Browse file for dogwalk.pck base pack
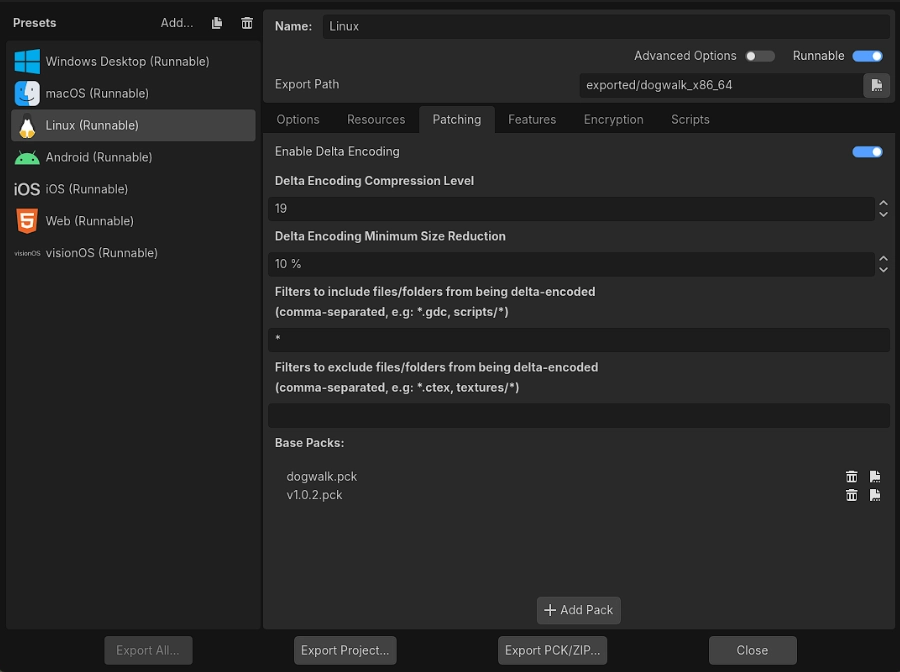Screen dimensions: 900x672 point(875,477)
